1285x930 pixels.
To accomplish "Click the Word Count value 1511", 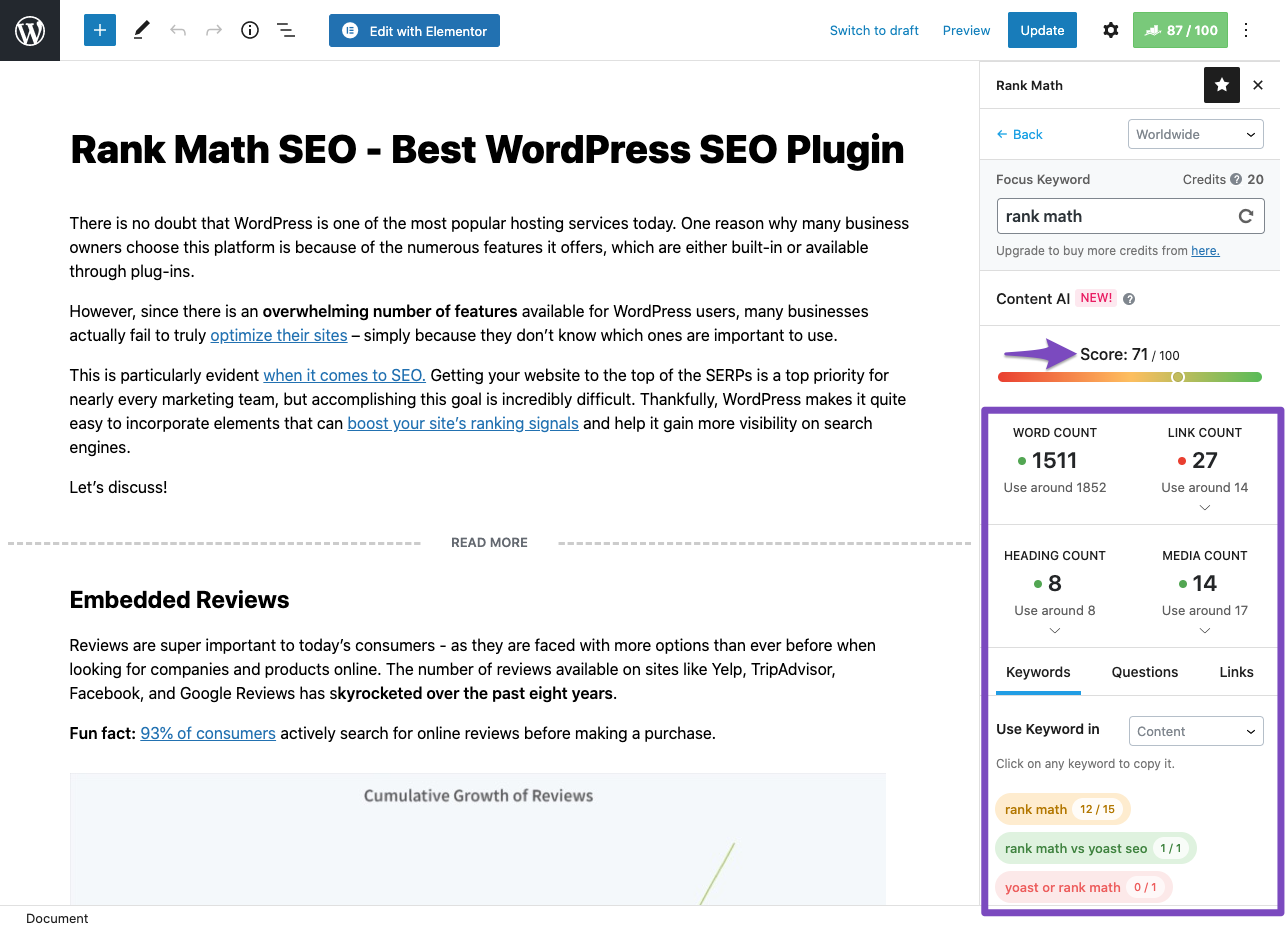I will coord(1054,460).
